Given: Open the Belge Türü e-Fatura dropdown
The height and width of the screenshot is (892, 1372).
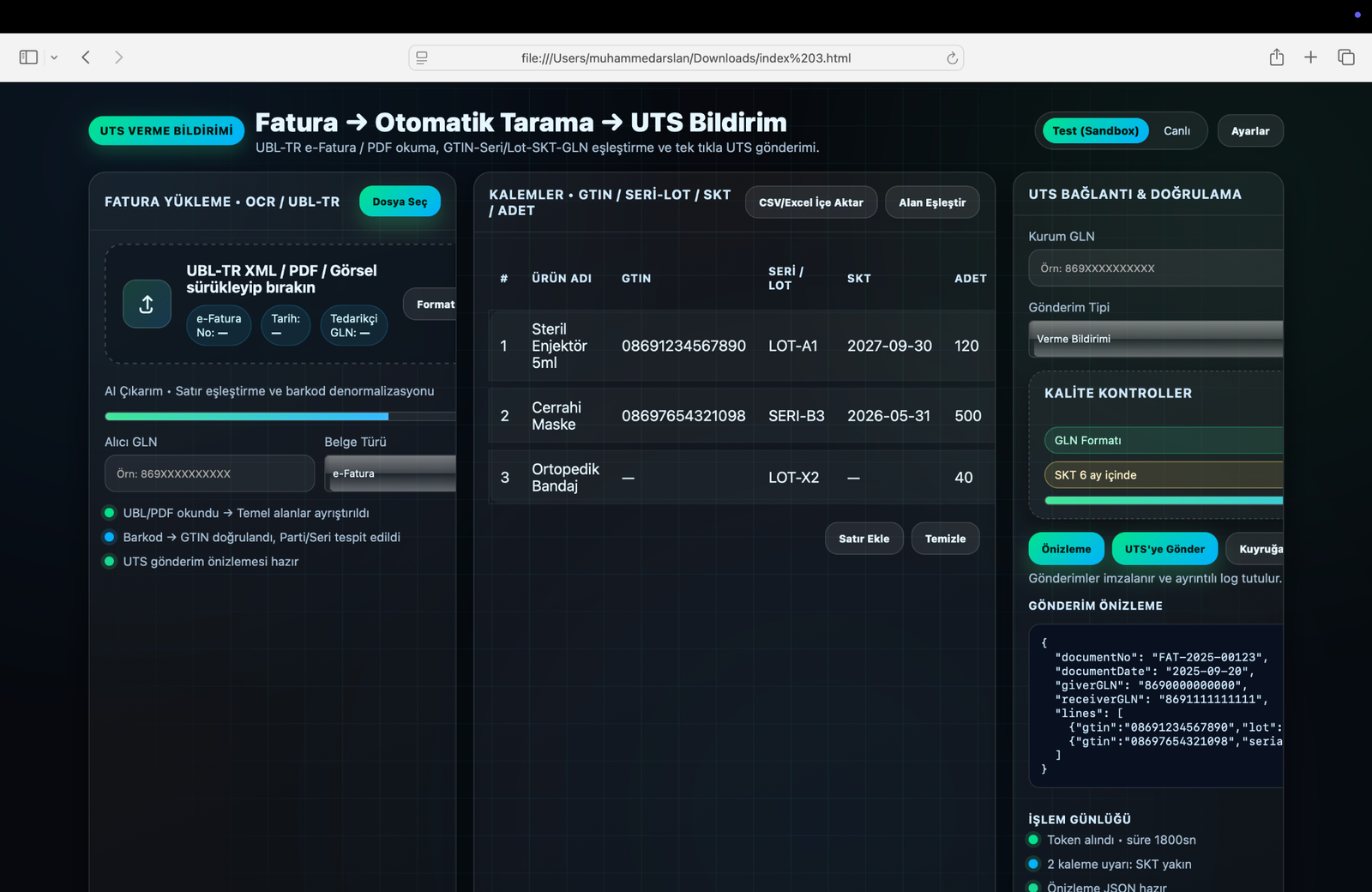Looking at the screenshot, I should pyautogui.click(x=390, y=473).
